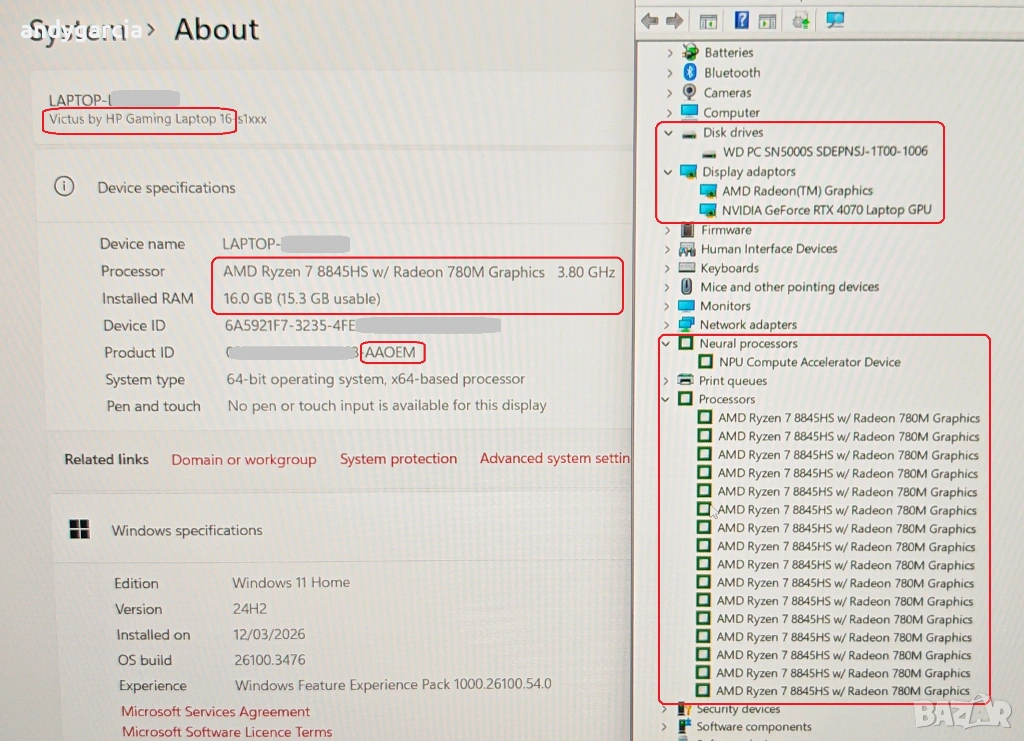The width and height of the screenshot is (1024, 741).
Task: Click Scan for hardware changes monitor icon
Action: (835, 21)
